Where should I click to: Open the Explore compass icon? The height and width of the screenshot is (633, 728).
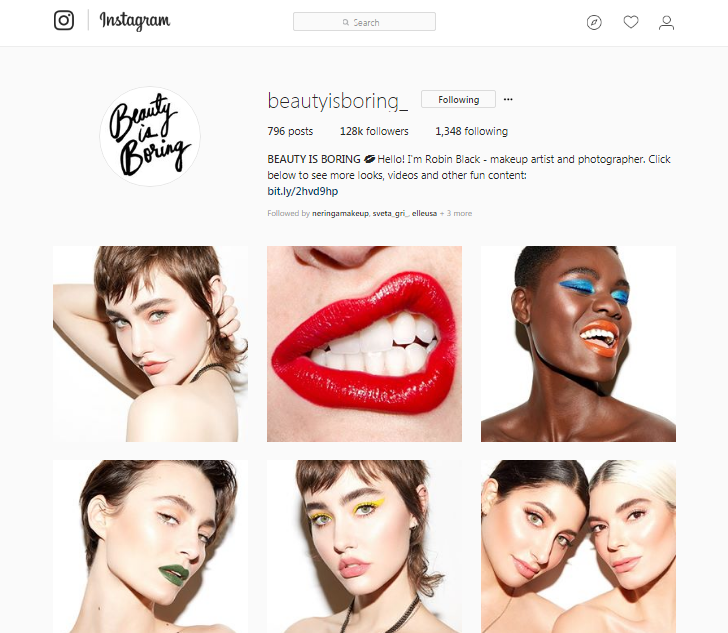click(x=594, y=22)
